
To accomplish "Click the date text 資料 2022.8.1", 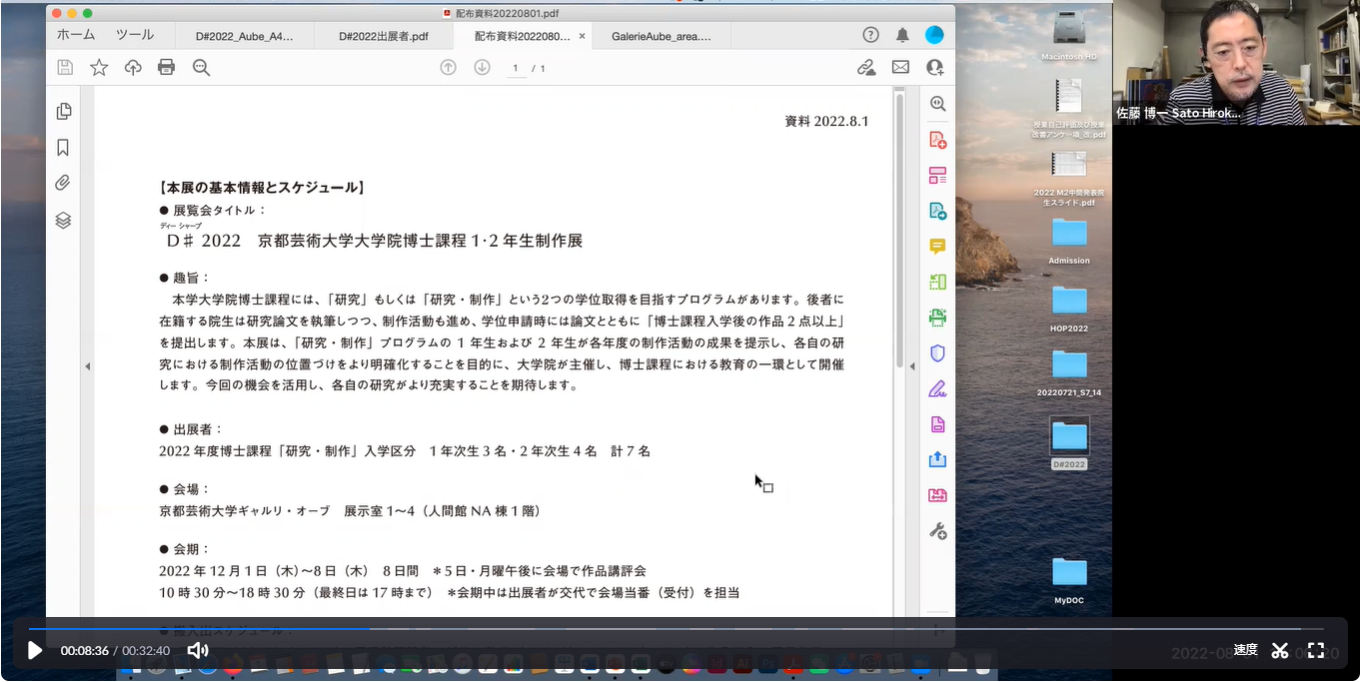I will tap(827, 121).
